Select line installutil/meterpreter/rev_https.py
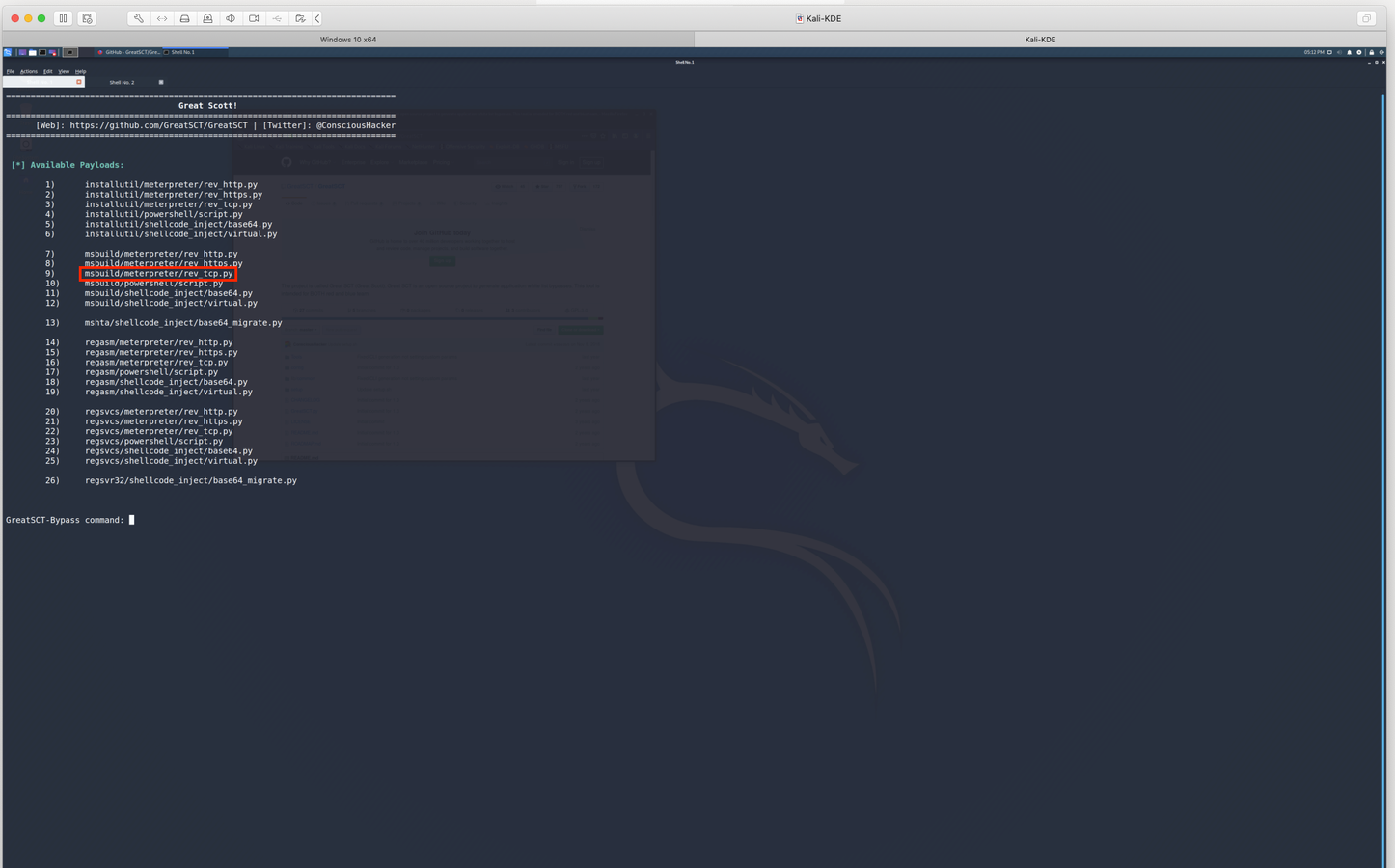The width and height of the screenshot is (1395, 868). 174,195
